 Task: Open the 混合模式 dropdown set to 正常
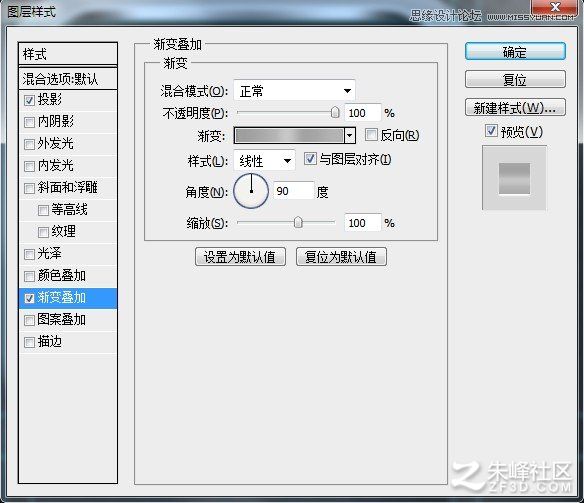(294, 90)
